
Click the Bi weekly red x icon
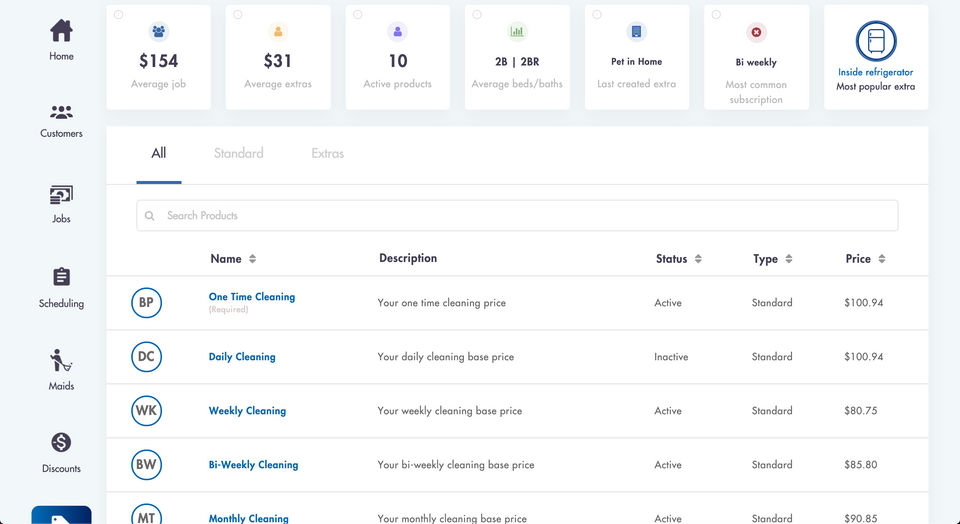[x=756, y=32]
